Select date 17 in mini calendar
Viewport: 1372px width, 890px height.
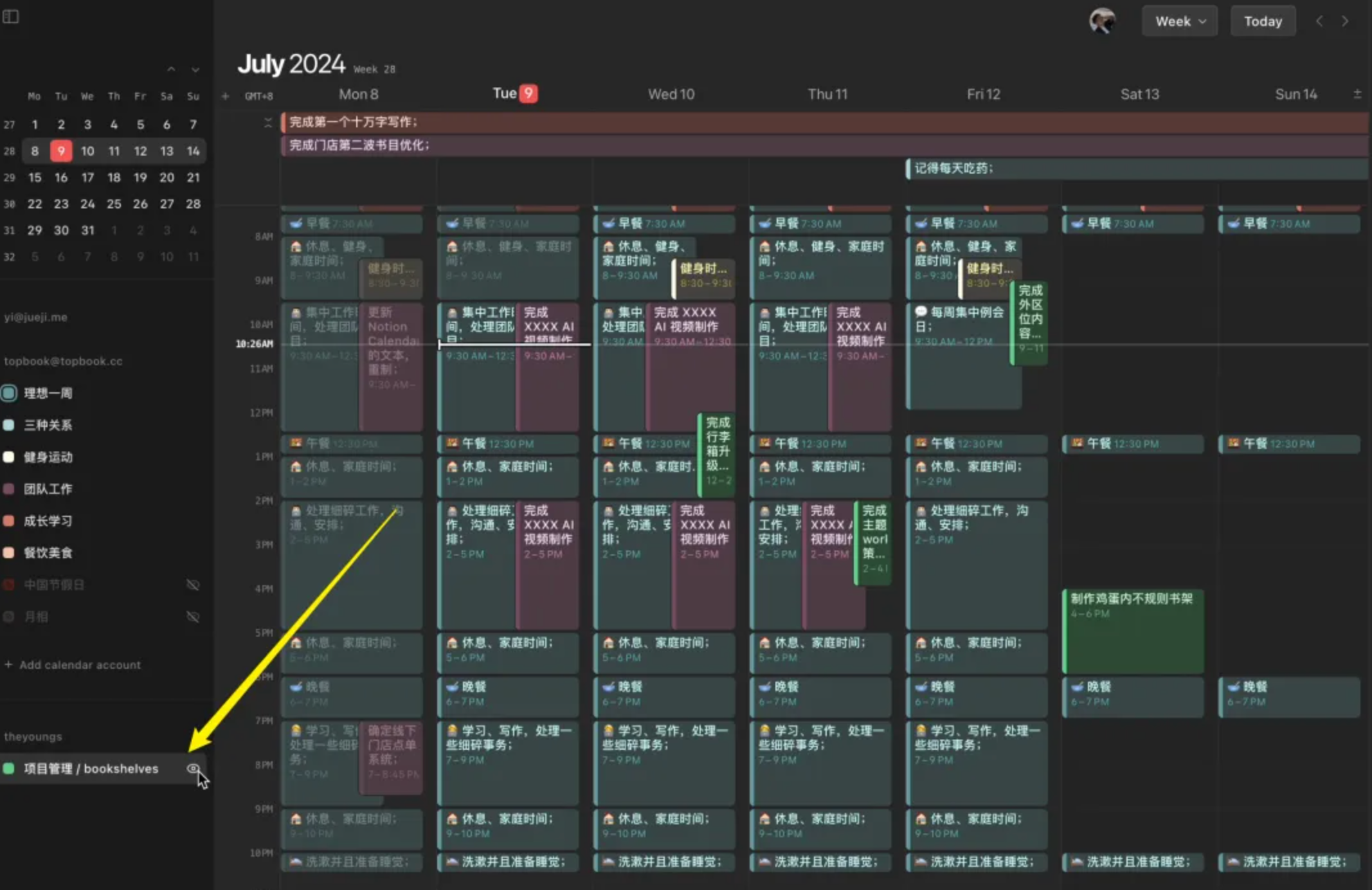click(87, 177)
